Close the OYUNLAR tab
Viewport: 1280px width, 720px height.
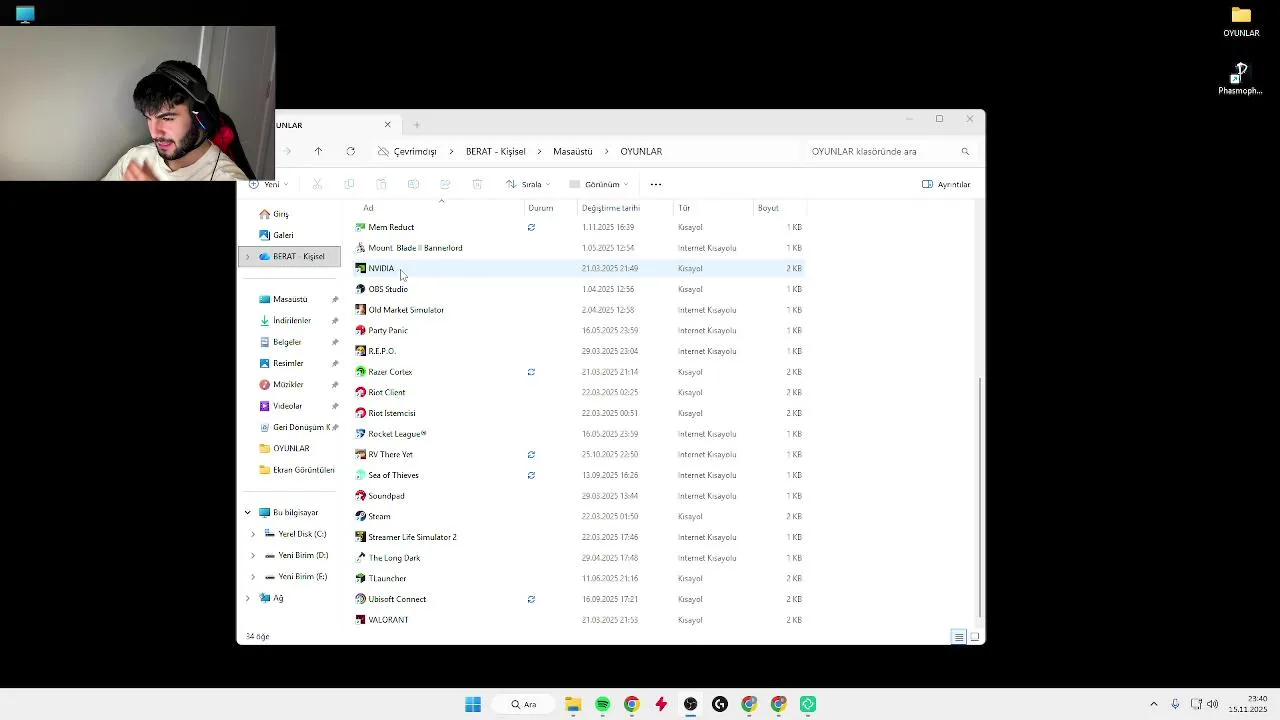click(x=387, y=125)
